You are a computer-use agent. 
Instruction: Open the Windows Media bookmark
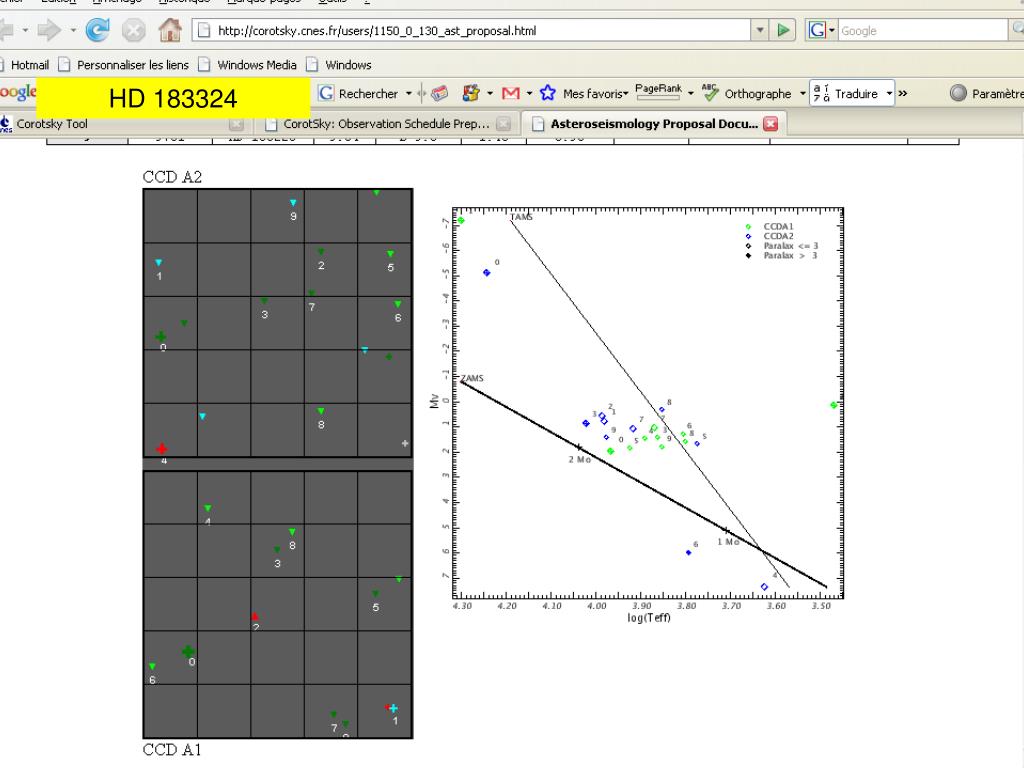coord(248,65)
